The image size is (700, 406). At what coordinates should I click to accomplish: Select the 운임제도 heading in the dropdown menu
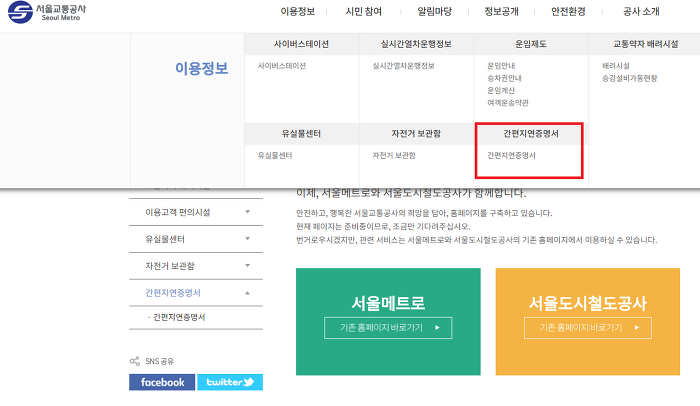point(531,44)
